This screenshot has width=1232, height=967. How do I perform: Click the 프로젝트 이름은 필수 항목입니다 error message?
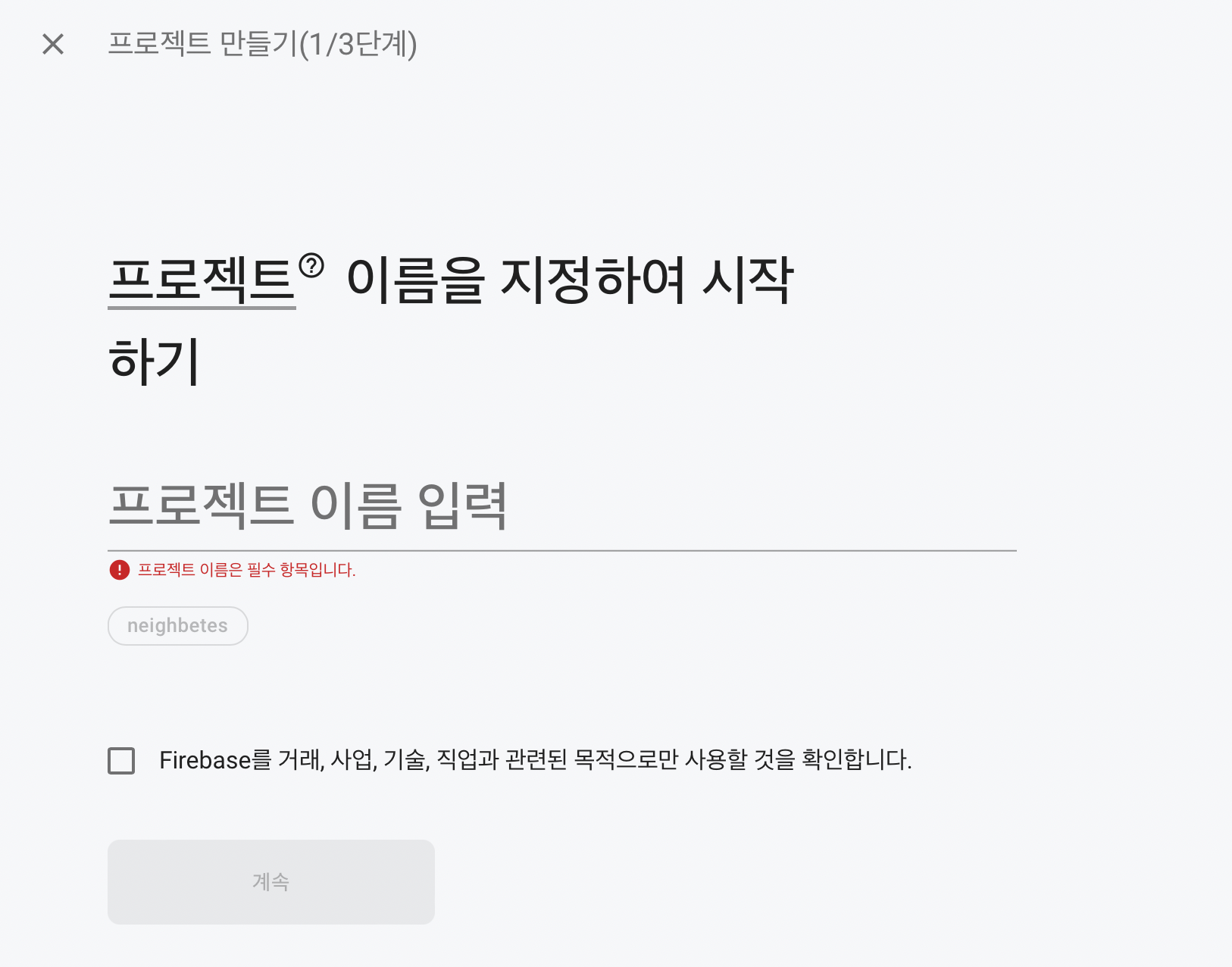tap(246, 570)
